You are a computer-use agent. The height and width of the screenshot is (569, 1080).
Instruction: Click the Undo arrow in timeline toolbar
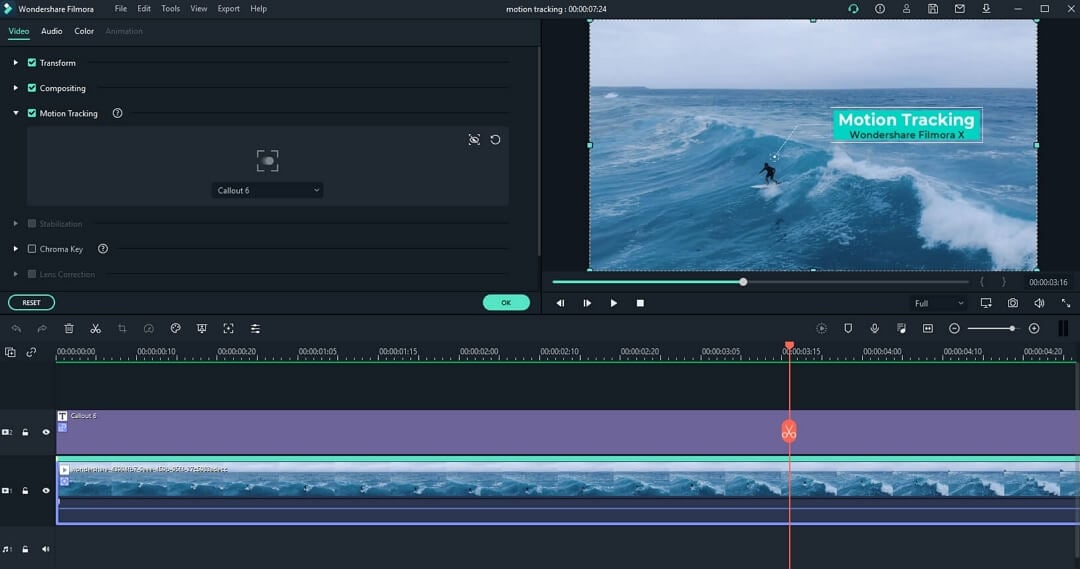(x=16, y=329)
